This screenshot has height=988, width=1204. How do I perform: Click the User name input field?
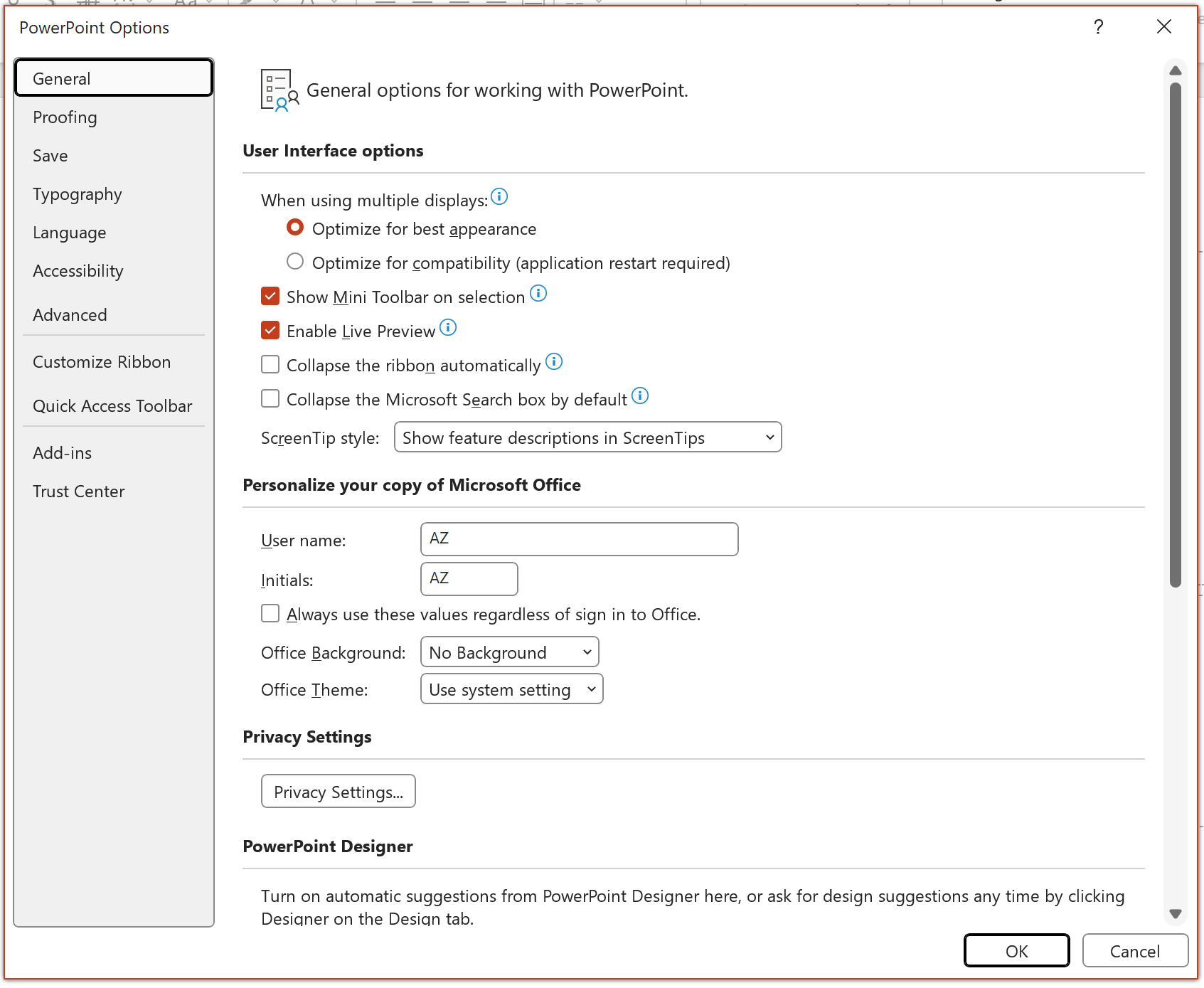coord(580,539)
